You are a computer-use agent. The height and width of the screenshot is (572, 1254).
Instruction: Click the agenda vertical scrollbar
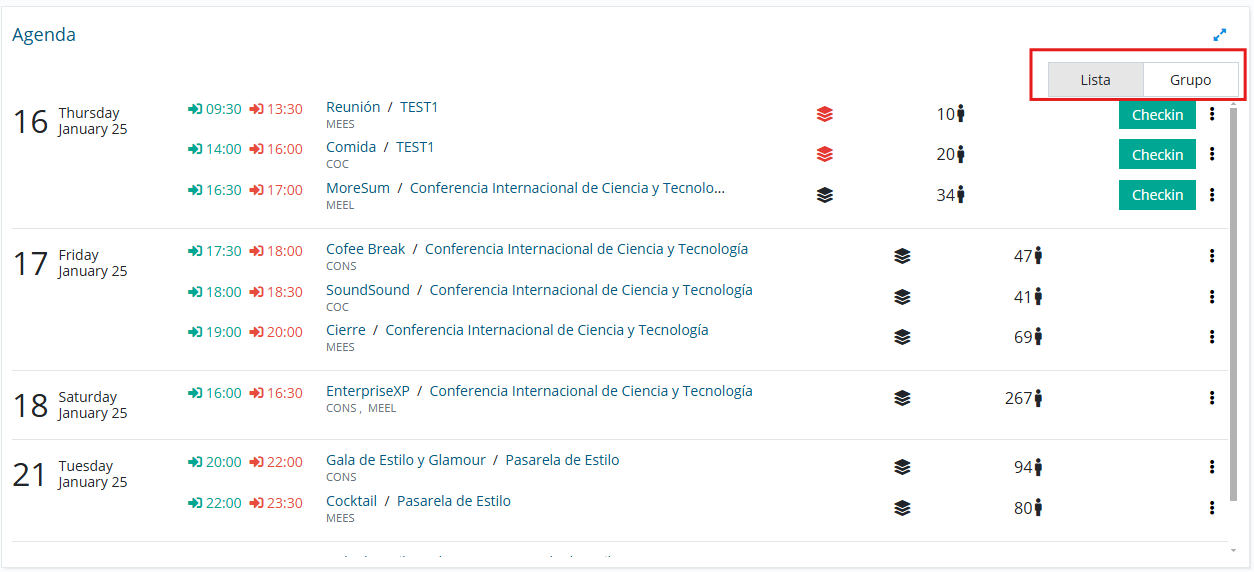(x=1232, y=300)
